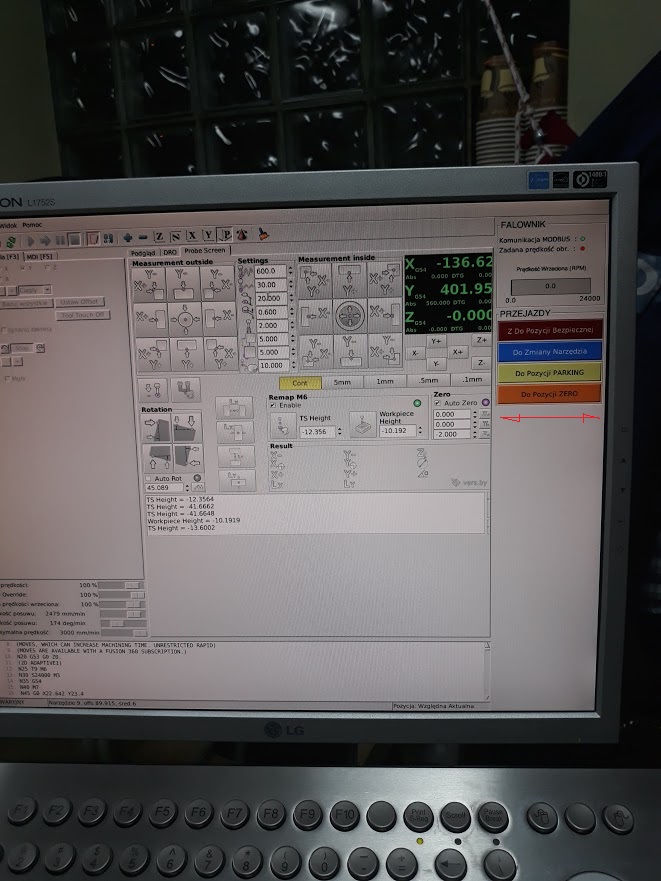This screenshot has width=661, height=881.
Task: Select the .1mm jog increment toggle
Action: (472, 379)
